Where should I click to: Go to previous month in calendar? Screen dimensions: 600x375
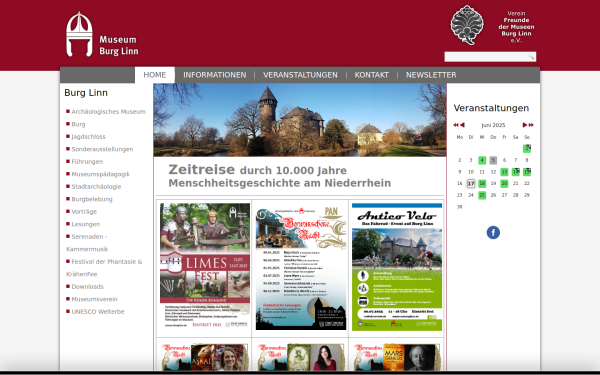tap(462, 125)
